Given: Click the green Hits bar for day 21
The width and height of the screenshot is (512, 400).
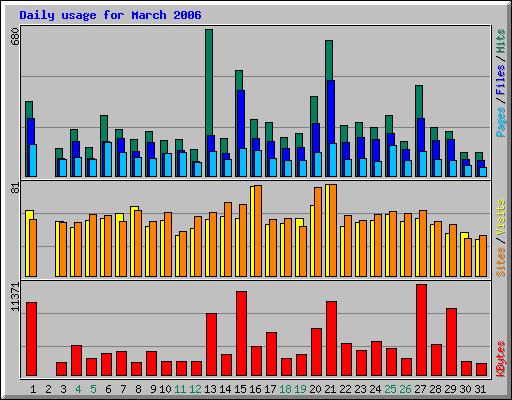Looking at the screenshot, I should pos(329,60).
